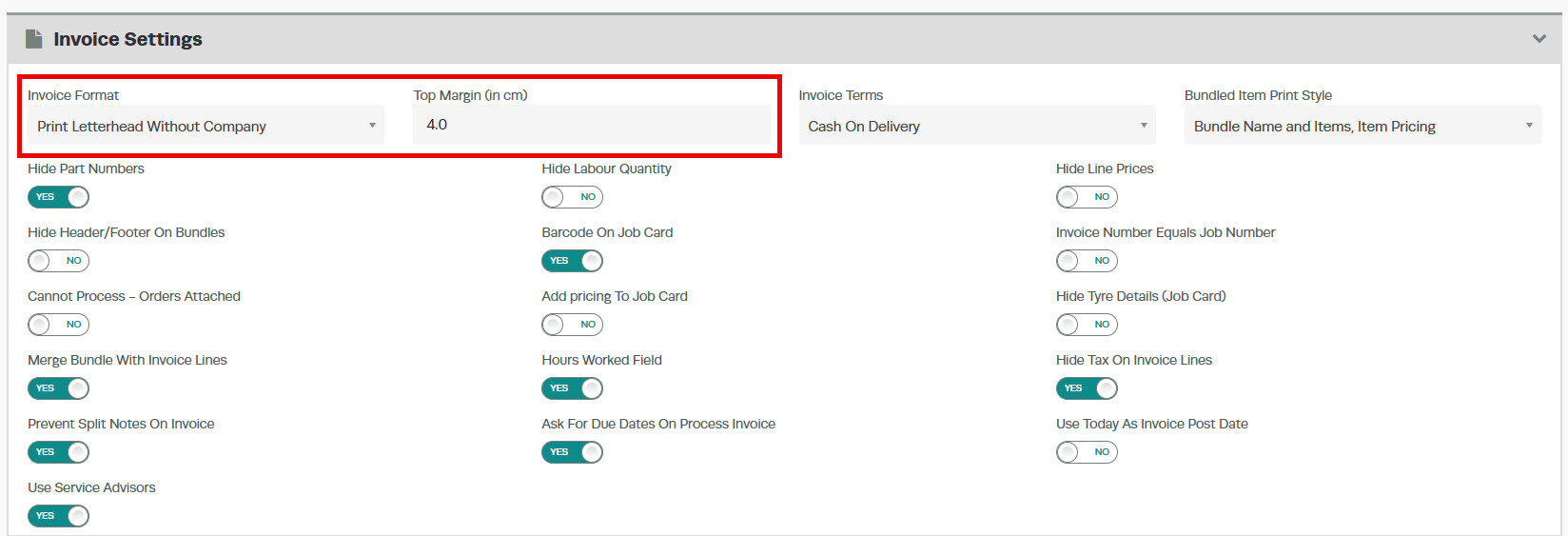Open the Invoice Terms dropdown
The height and width of the screenshot is (536, 1568).
click(977, 126)
